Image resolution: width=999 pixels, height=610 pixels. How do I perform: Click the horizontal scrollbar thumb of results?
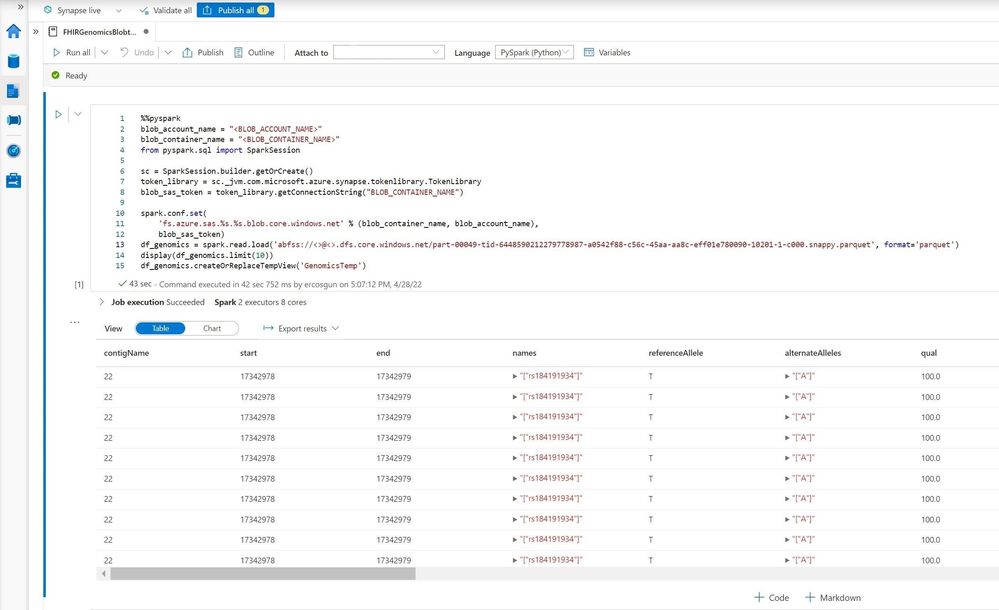[x=262, y=574]
